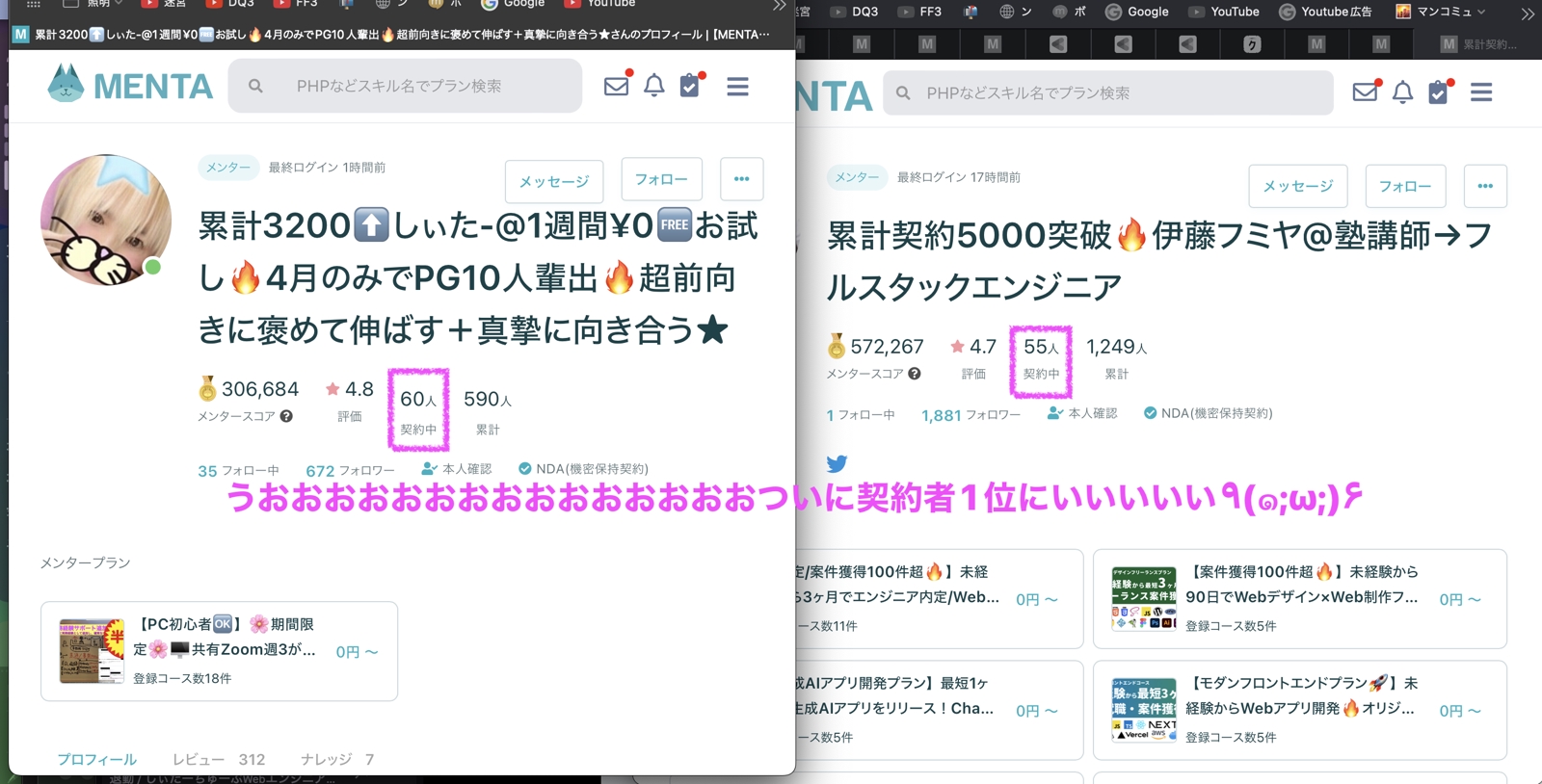Switch to プロフィール tab
The width and height of the screenshot is (1542, 784).
[x=96, y=759]
